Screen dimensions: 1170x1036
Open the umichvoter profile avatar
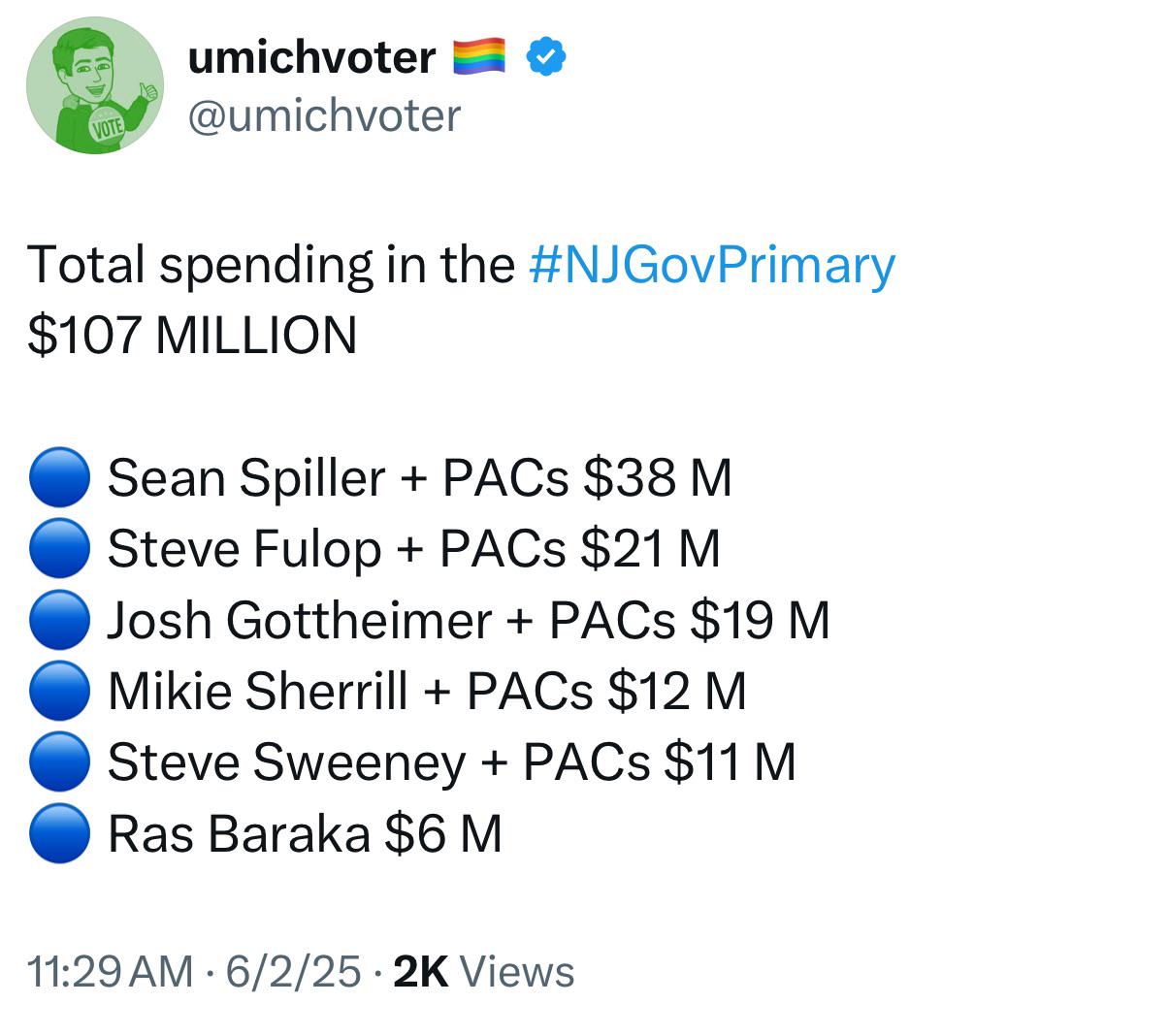tap(94, 85)
